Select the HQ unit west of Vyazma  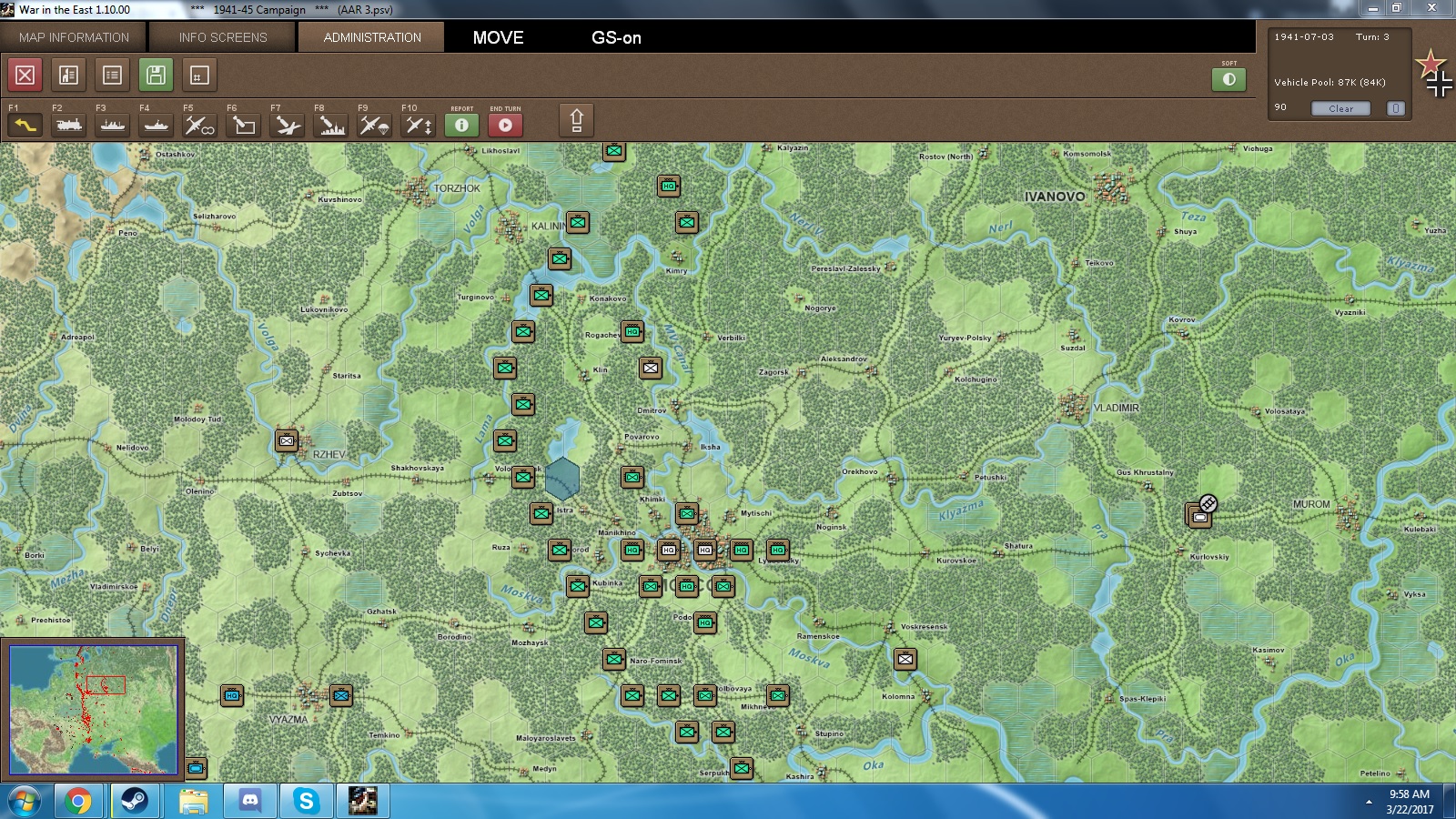coord(232,696)
